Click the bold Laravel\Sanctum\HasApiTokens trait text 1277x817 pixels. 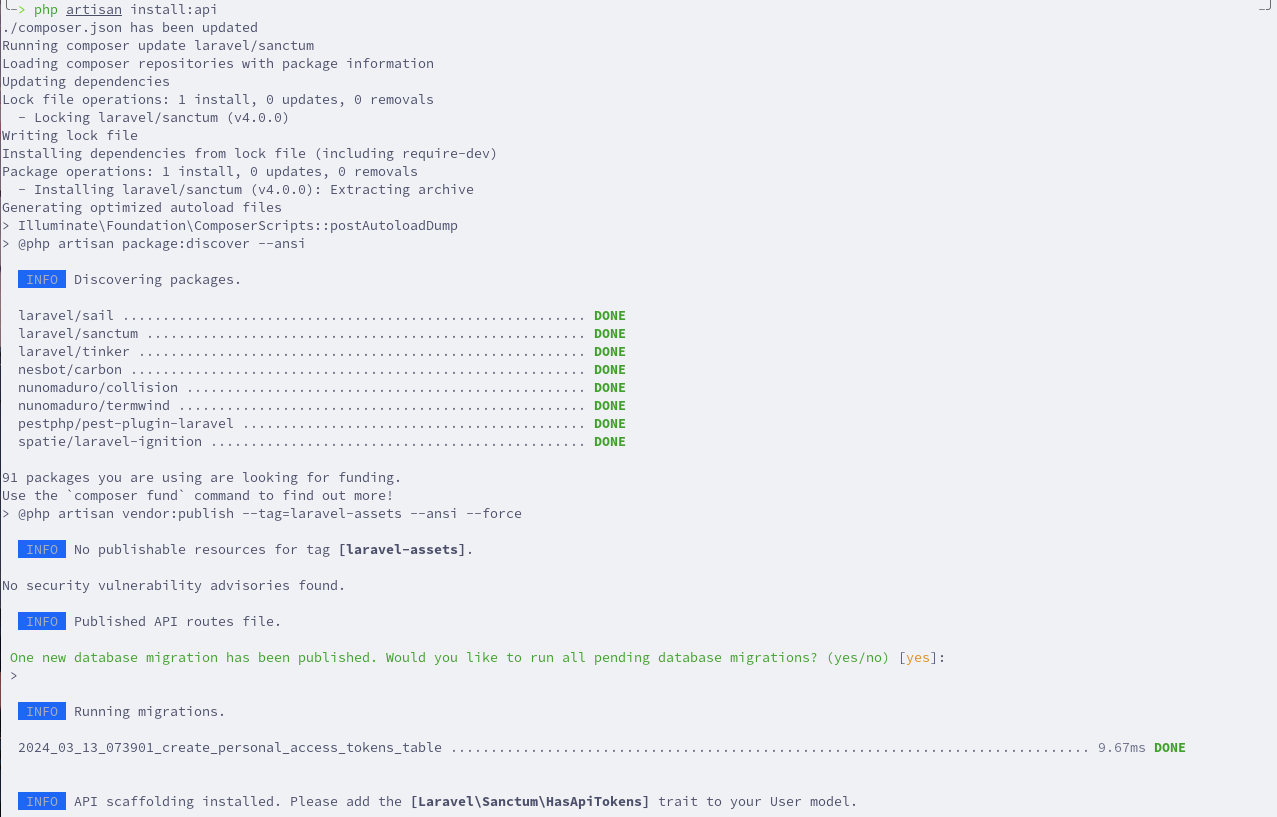pyautogui.click(x=530, y=801)
